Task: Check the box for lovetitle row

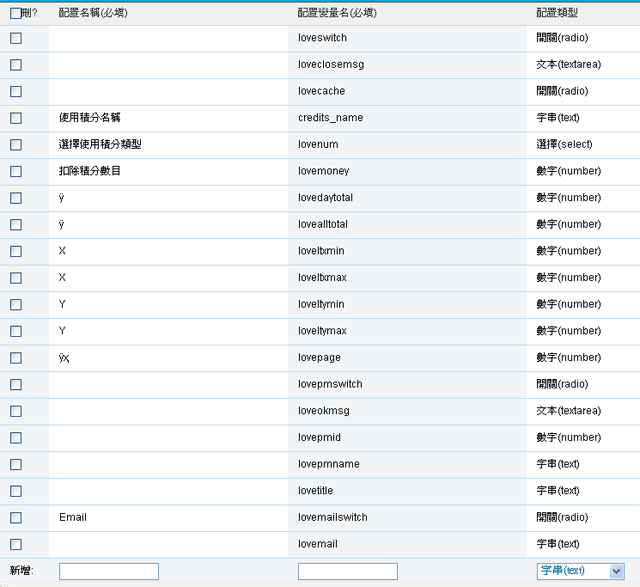Action: (16, 491)
